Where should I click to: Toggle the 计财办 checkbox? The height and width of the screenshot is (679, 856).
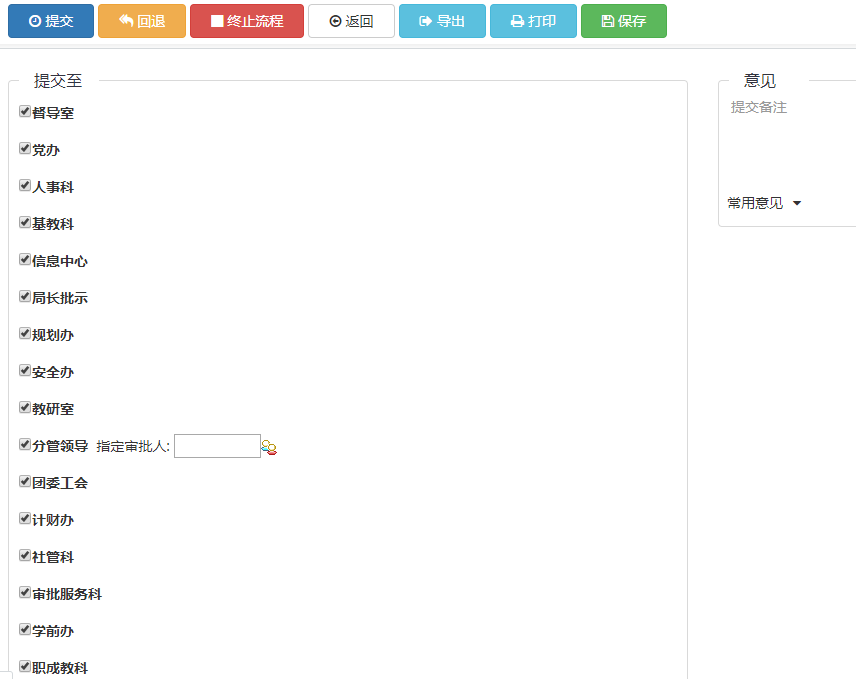point(25,518)
